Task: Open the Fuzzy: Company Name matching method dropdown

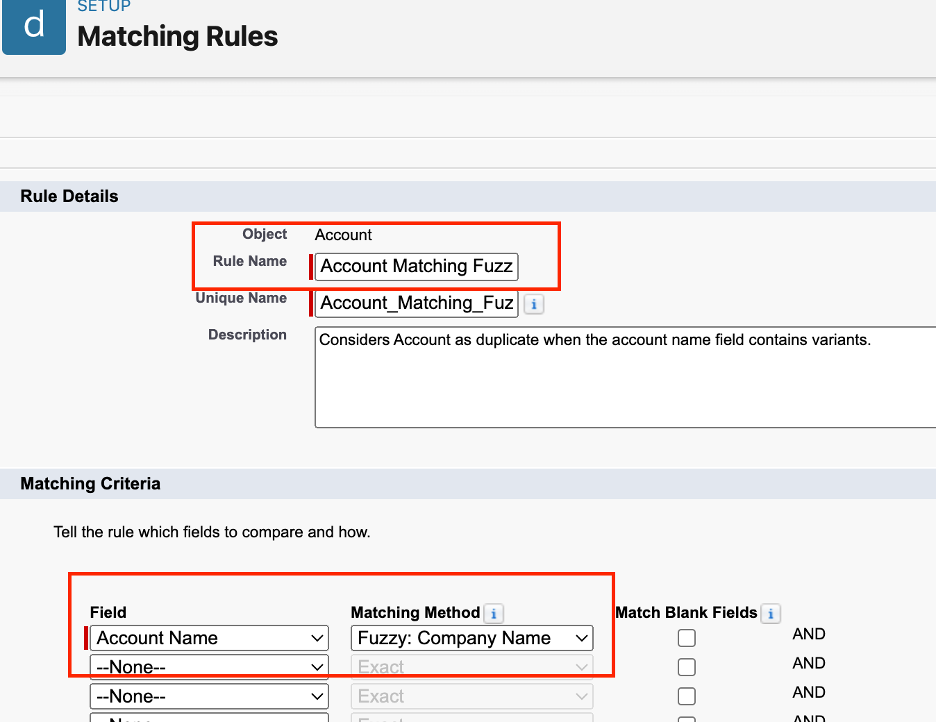Action: 471,637
